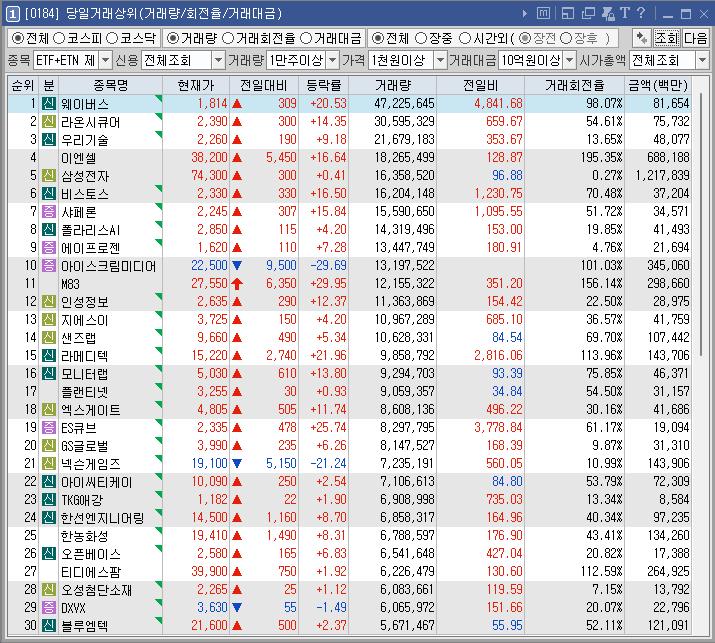Screen dimensions: 715x643
Task: Click the table's vertical scrollbar thumb
Action: click(x=701, y=223)
